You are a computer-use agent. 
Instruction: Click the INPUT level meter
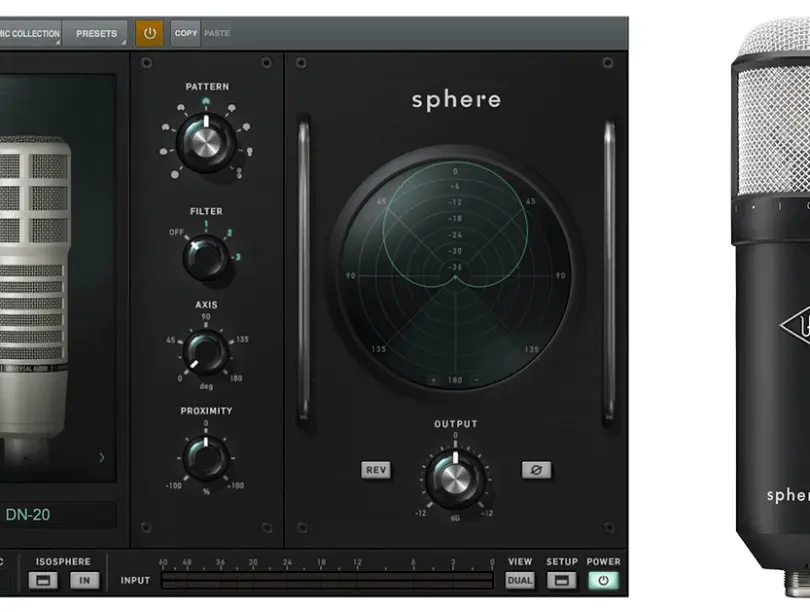click(x=326, y=580)
